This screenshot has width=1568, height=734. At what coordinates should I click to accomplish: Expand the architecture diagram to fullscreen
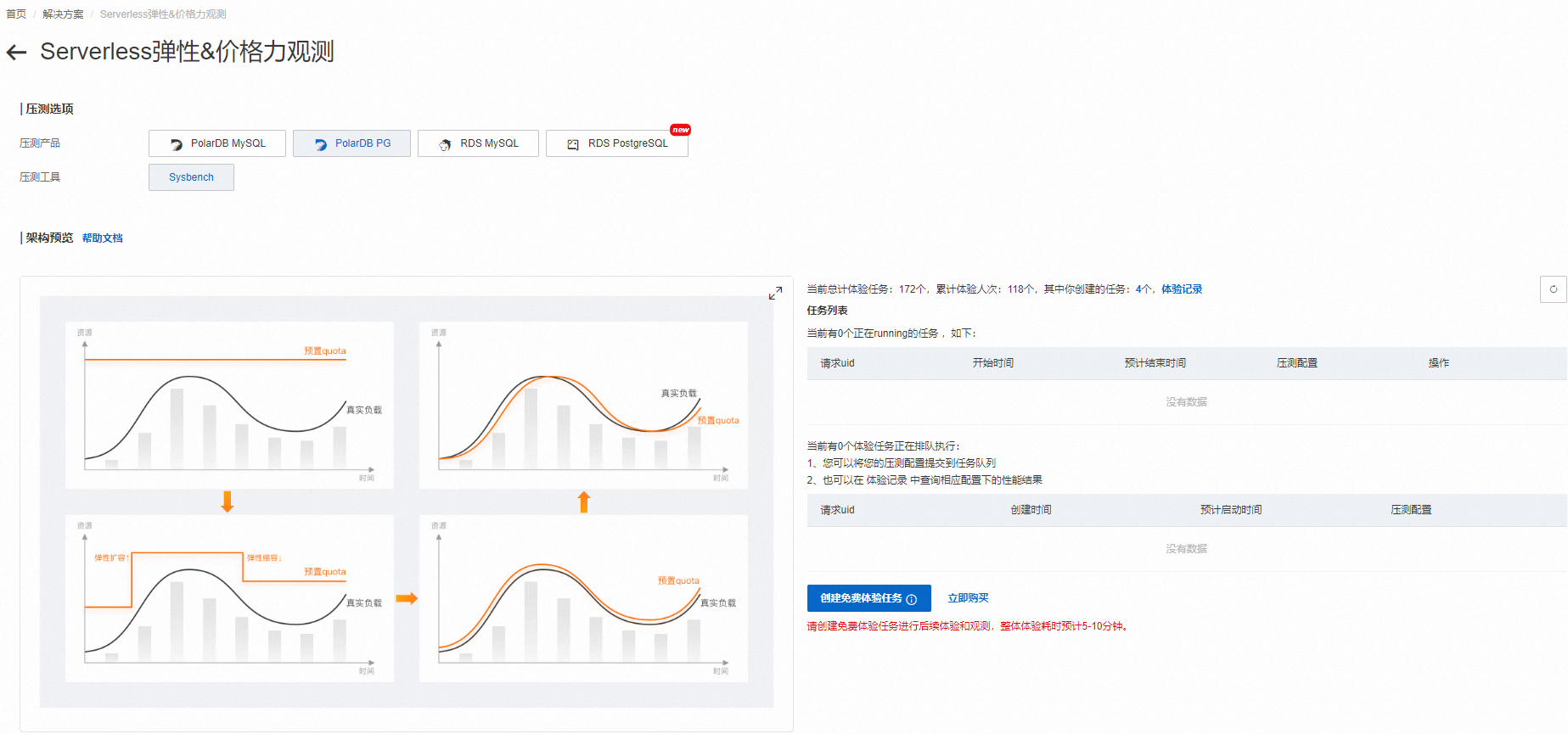coord(775,294)
